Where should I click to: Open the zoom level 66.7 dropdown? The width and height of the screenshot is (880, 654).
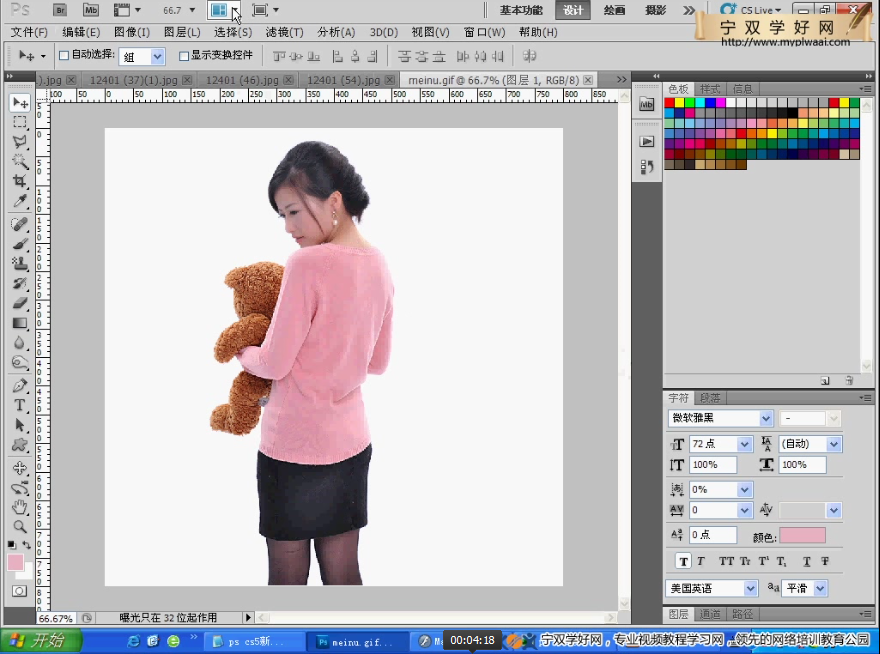coord(192,10)
